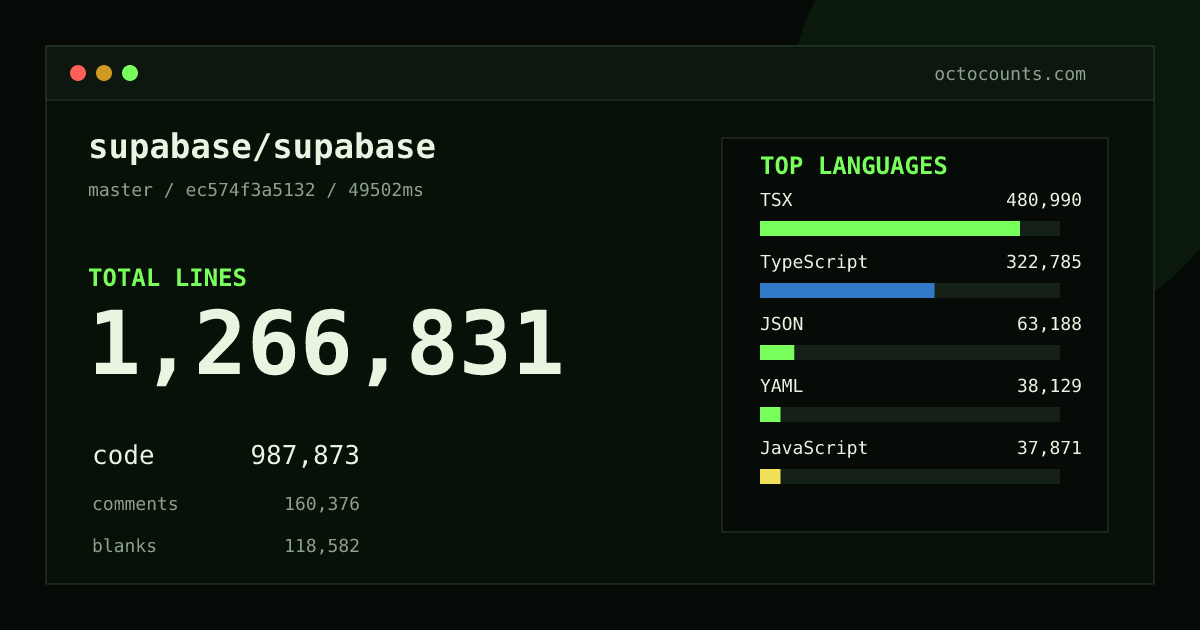Screen dimensions: 1200x630
Task: Click the green TSX progress bar
Action: click(890, 228)
